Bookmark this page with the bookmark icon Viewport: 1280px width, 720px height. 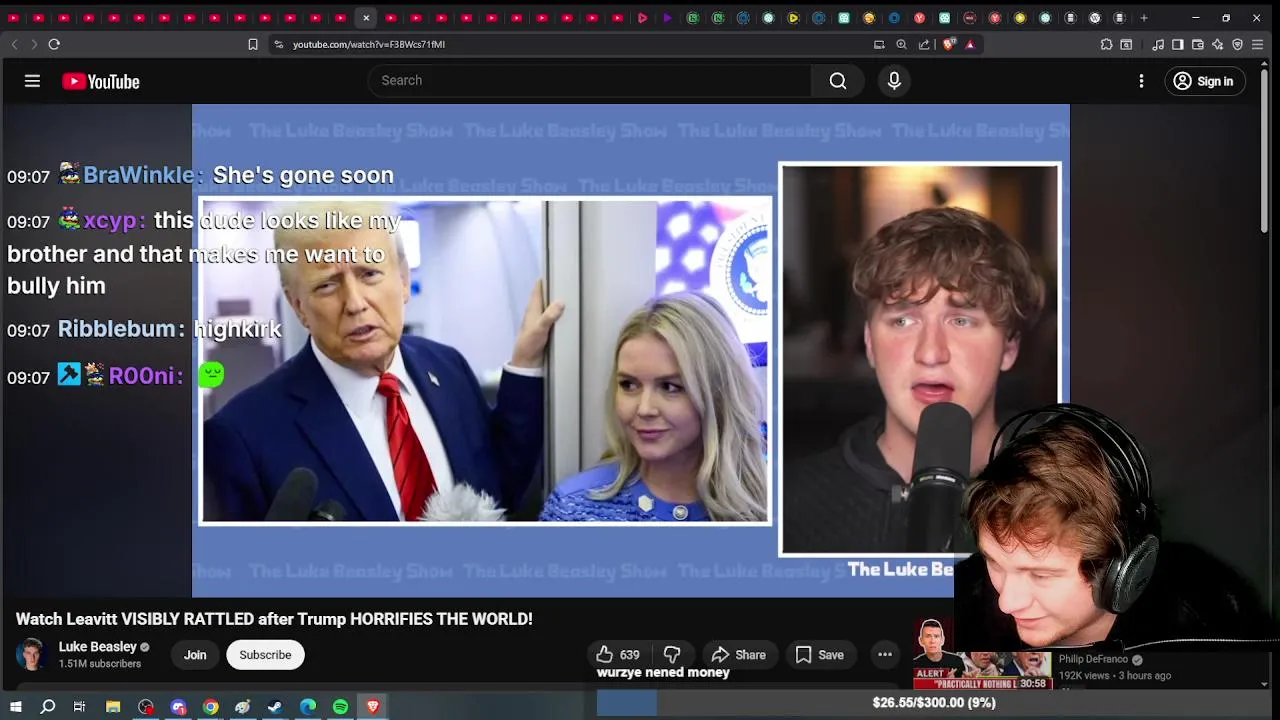[x=253, y=44]
